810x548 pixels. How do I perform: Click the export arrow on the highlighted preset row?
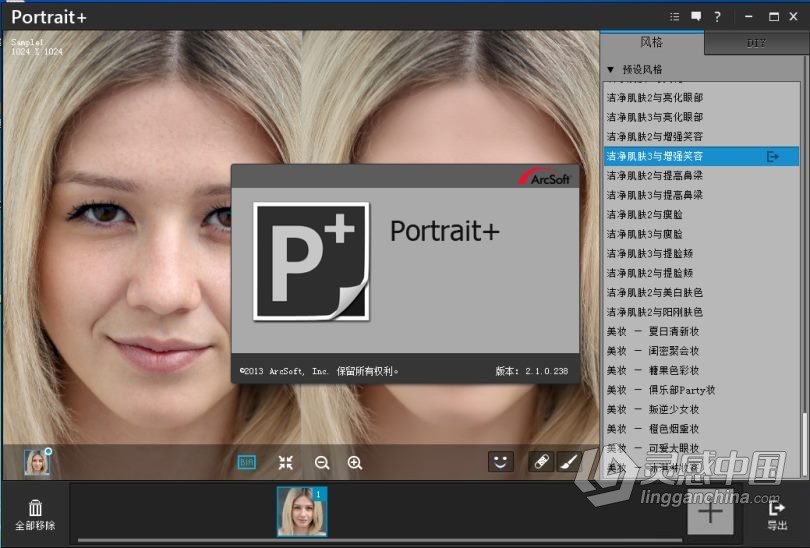pos(772,156)
